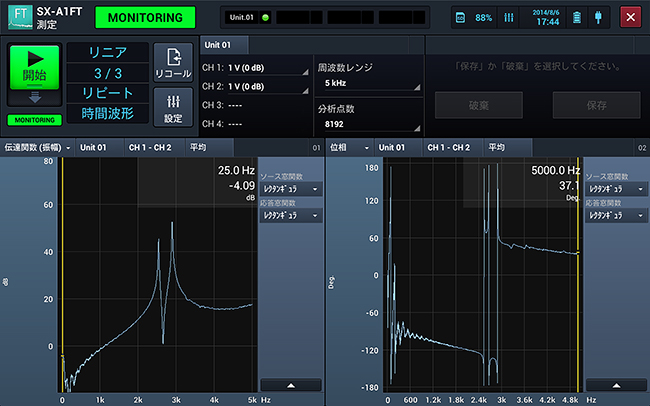Open the 伝達関数 (振幅) graph type dropdown
Viewport: 650px width, 406px height.
click(x=34, y=147)
